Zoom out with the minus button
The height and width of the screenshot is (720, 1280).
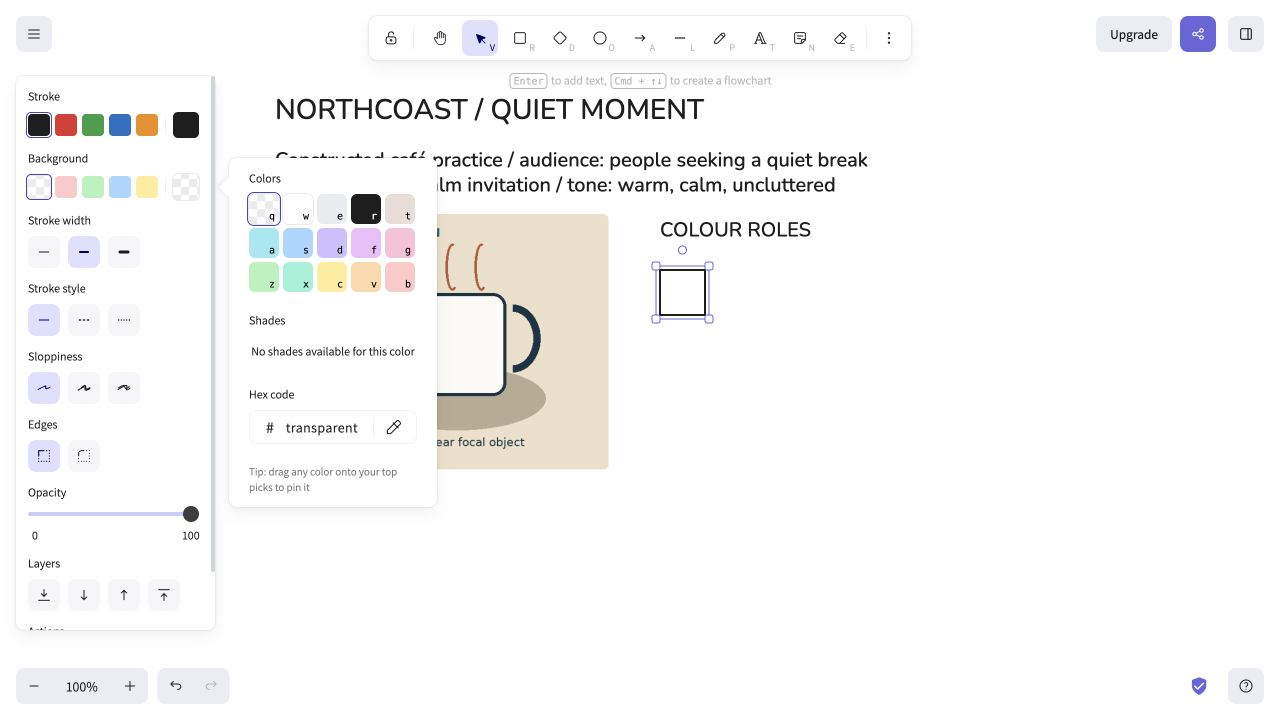tap(34, 686)
